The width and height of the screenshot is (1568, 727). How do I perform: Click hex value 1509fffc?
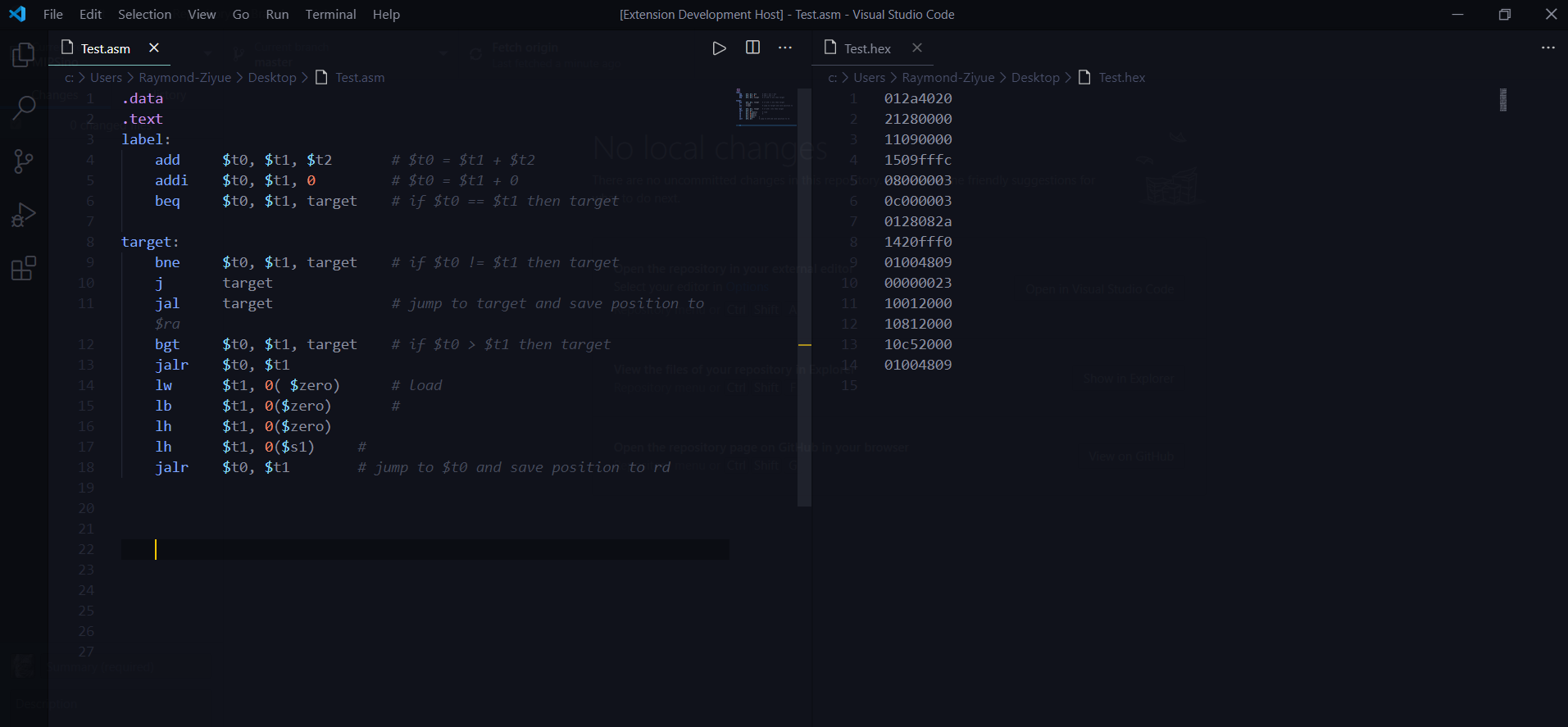point(918,160)
